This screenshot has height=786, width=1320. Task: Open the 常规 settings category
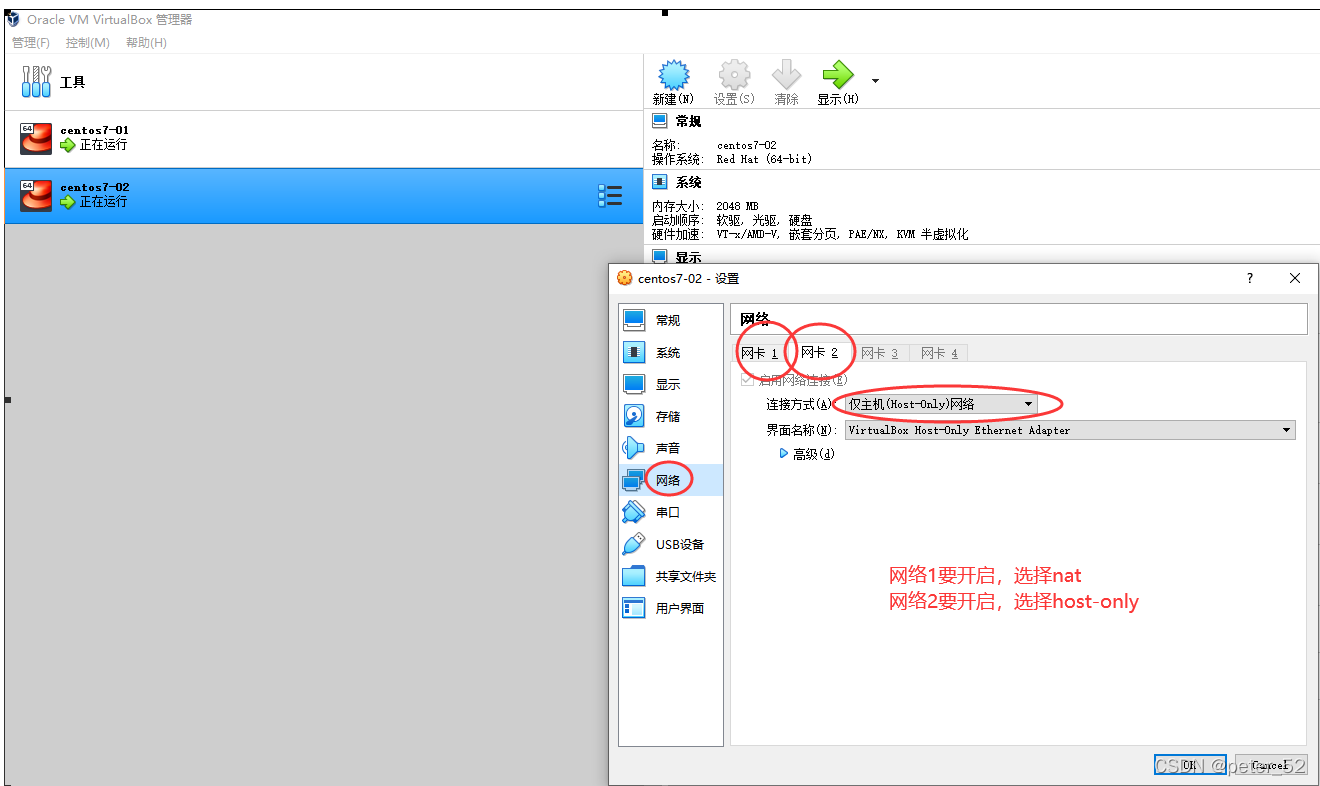click(x=670, y=320)
